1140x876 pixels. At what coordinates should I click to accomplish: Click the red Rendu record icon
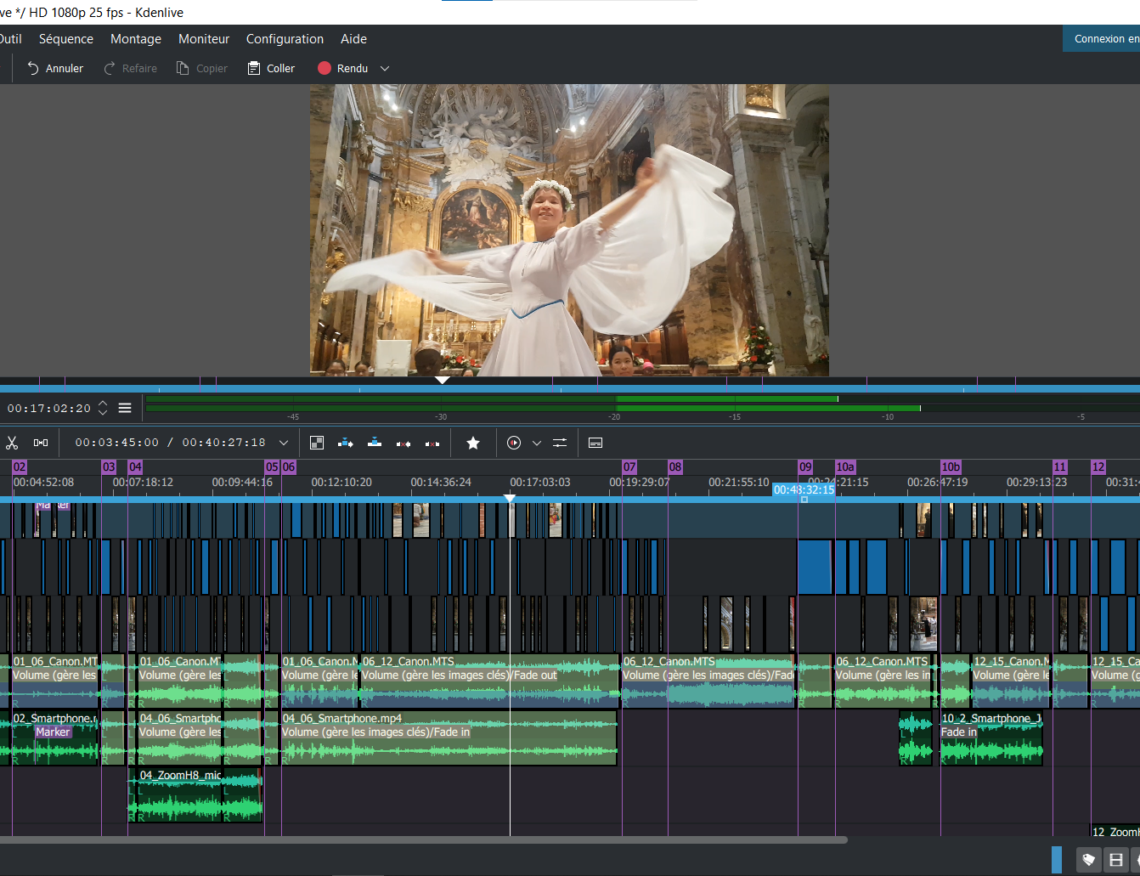(324, 68)
